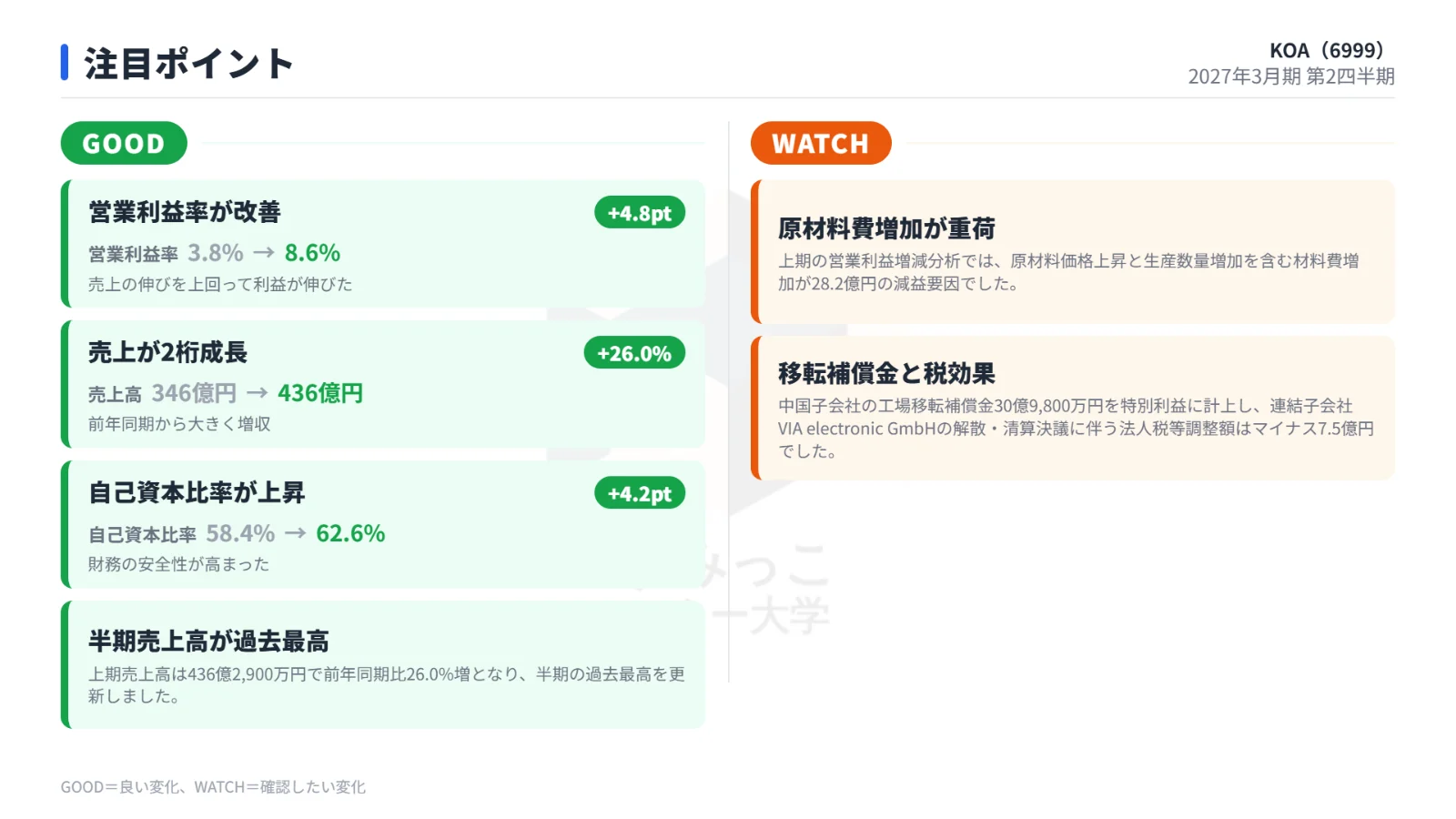Viewport: 1456px width, 819px height.
Task: Click the 2027年3月期 第2四半期 period text
Action: pos(1291,76)
